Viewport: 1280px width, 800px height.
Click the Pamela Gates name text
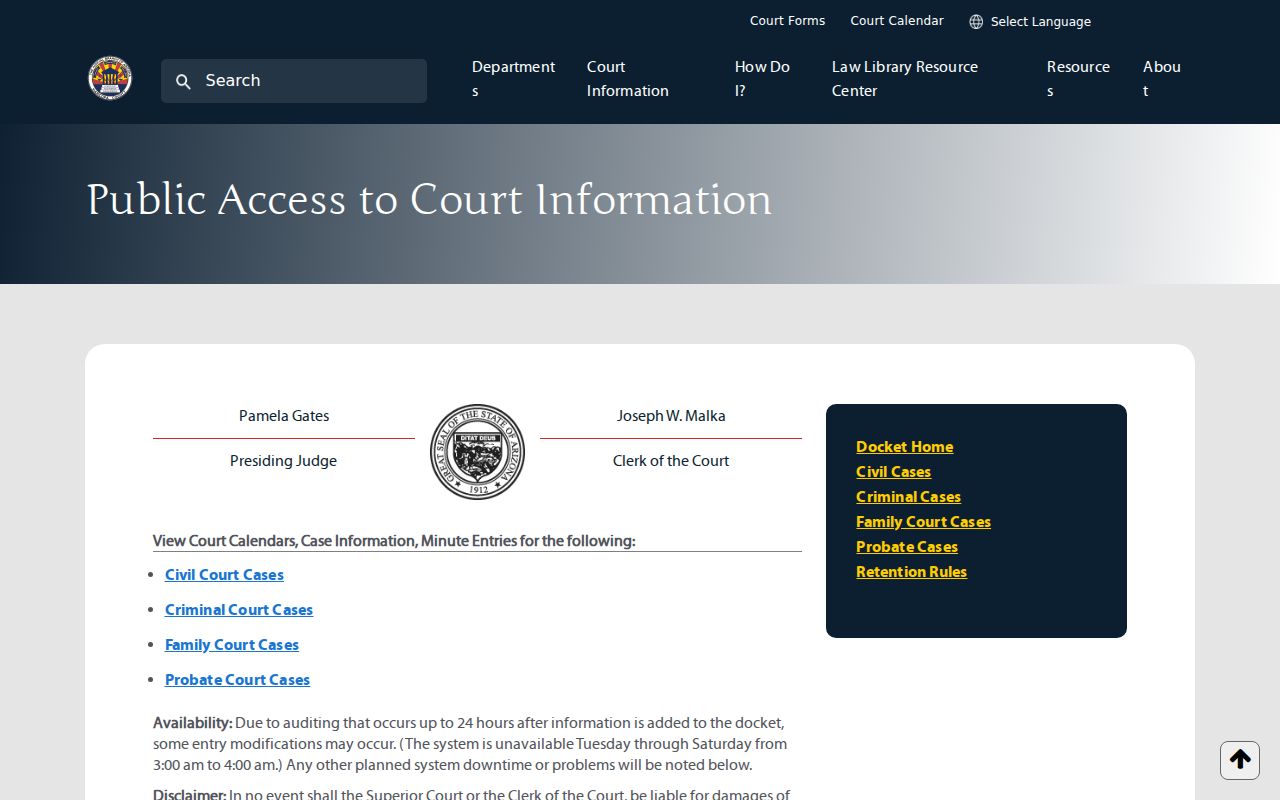(284, 416)
